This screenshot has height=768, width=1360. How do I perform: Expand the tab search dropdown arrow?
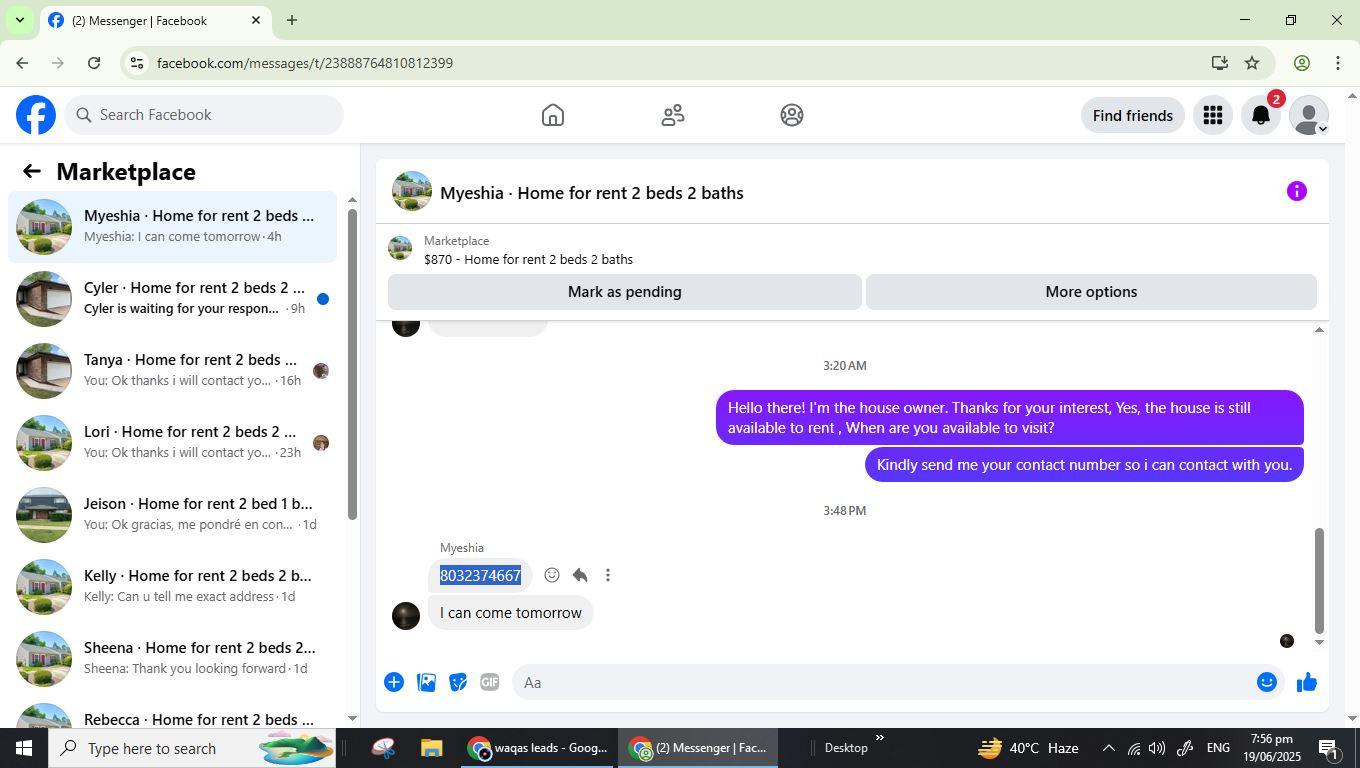pyautogui.click(x=19, y=20)
